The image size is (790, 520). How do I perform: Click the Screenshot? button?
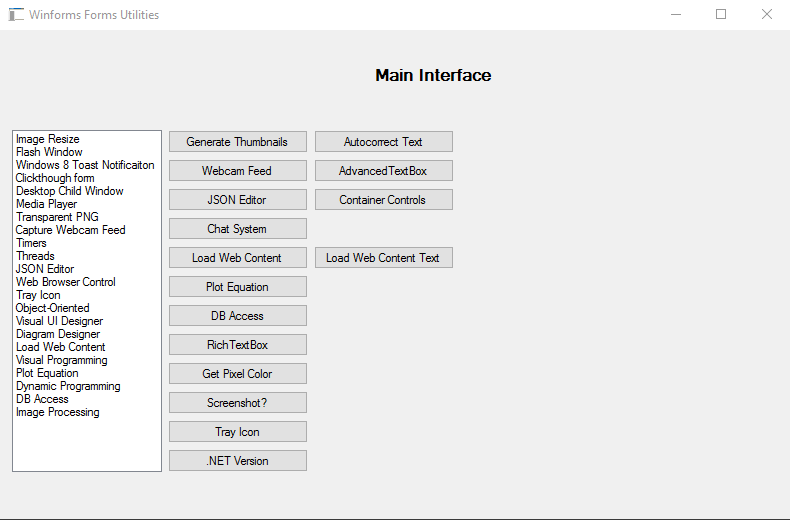pos(238,403)
